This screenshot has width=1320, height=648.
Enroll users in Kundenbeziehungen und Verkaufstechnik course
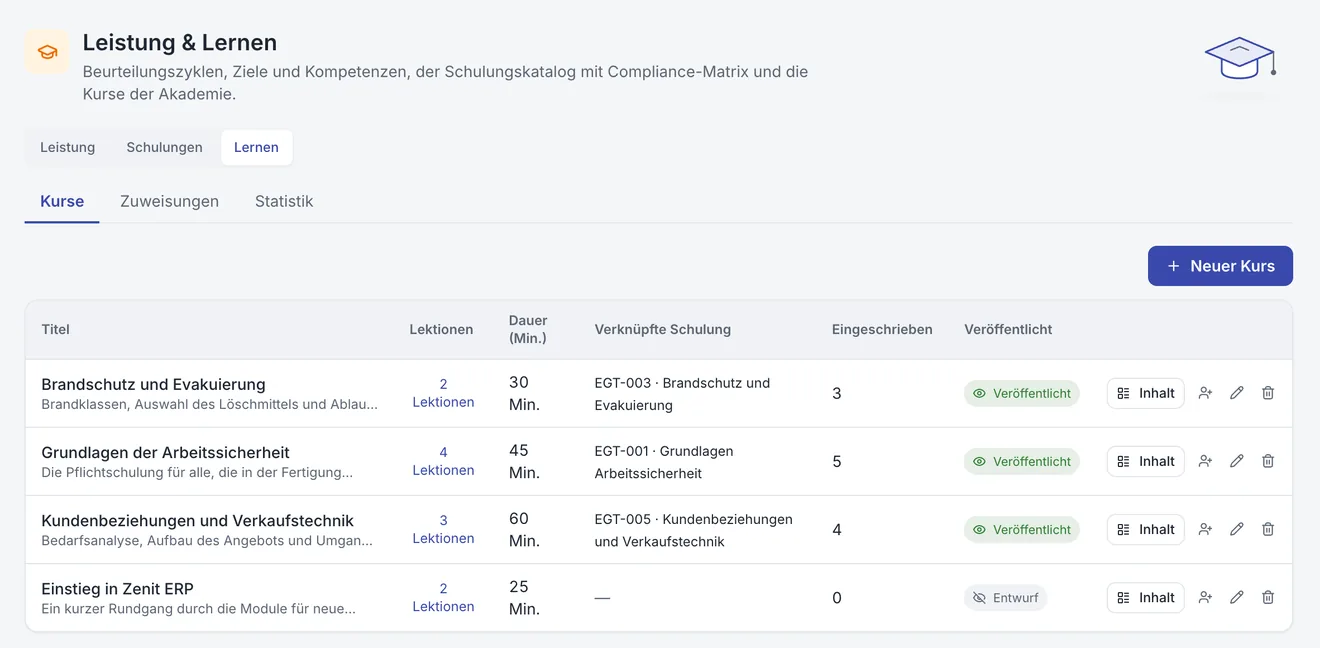[1205, 529]
